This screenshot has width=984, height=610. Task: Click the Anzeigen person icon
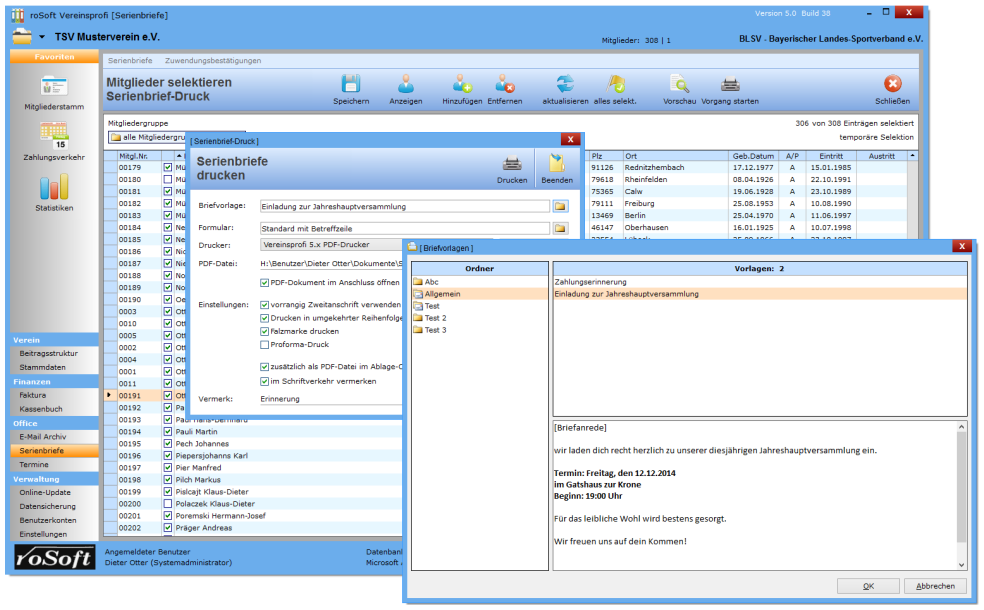click(405, 85)
